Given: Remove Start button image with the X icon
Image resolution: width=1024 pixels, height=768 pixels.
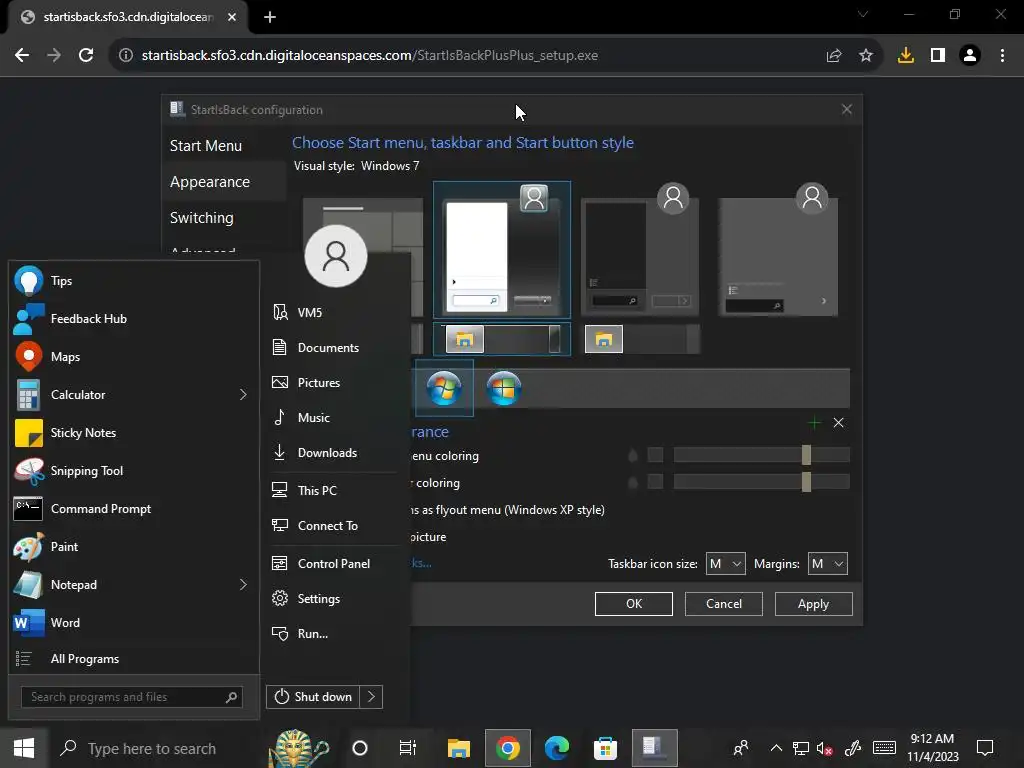Looking at the screenshot, I should pyautogui.click(x=839, y=423).
